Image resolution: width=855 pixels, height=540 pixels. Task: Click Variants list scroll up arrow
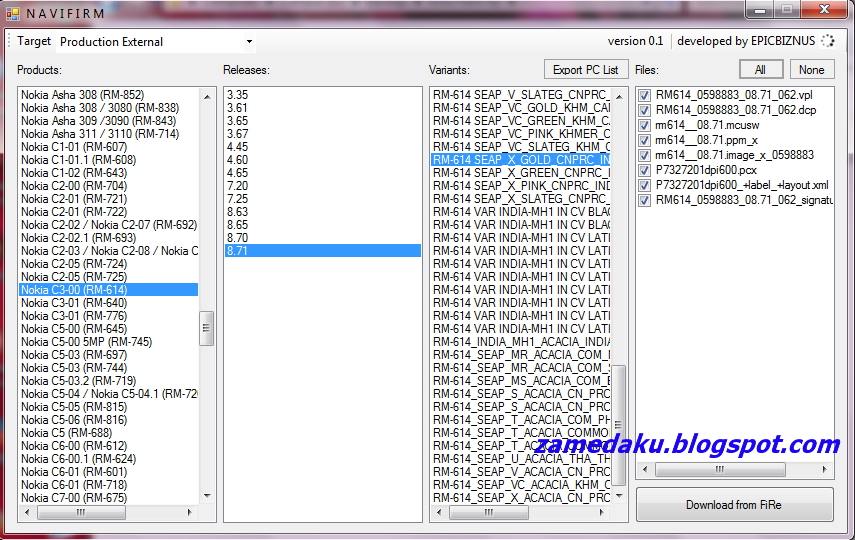click(x=619, y=97)
